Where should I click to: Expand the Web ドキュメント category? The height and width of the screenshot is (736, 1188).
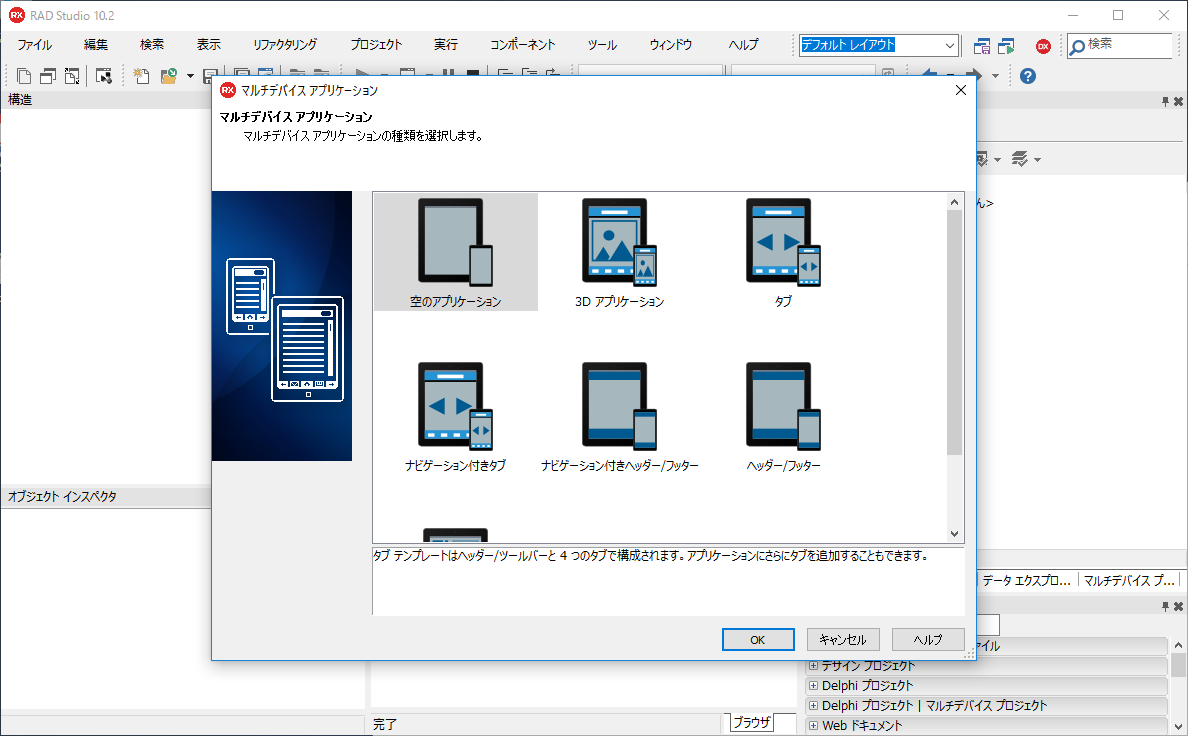pos(812,724)
